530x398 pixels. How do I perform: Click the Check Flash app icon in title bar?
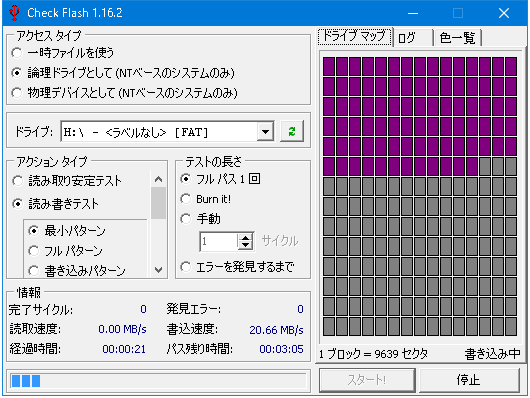(x=14, y=13)
